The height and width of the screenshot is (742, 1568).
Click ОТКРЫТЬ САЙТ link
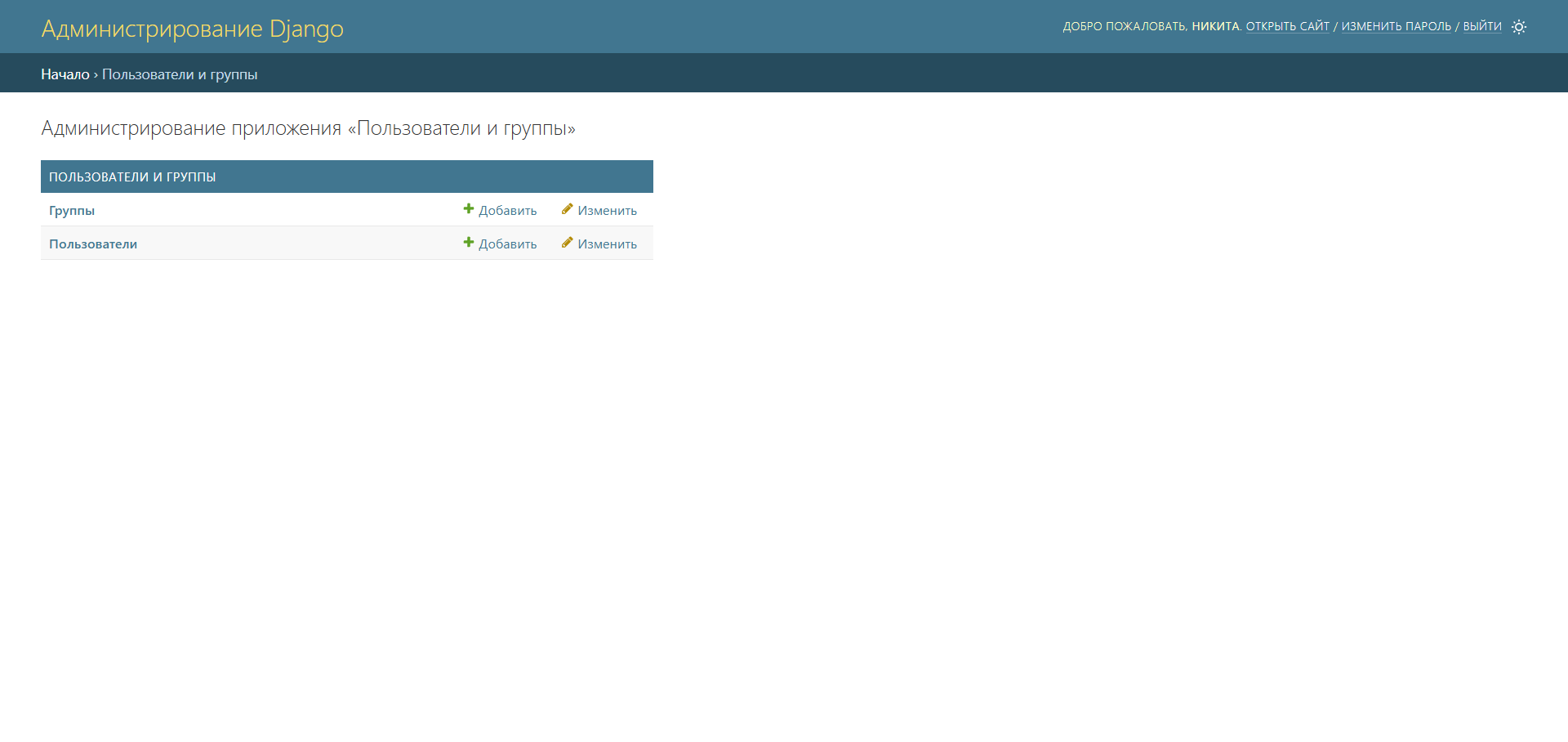click(1288, 27)
